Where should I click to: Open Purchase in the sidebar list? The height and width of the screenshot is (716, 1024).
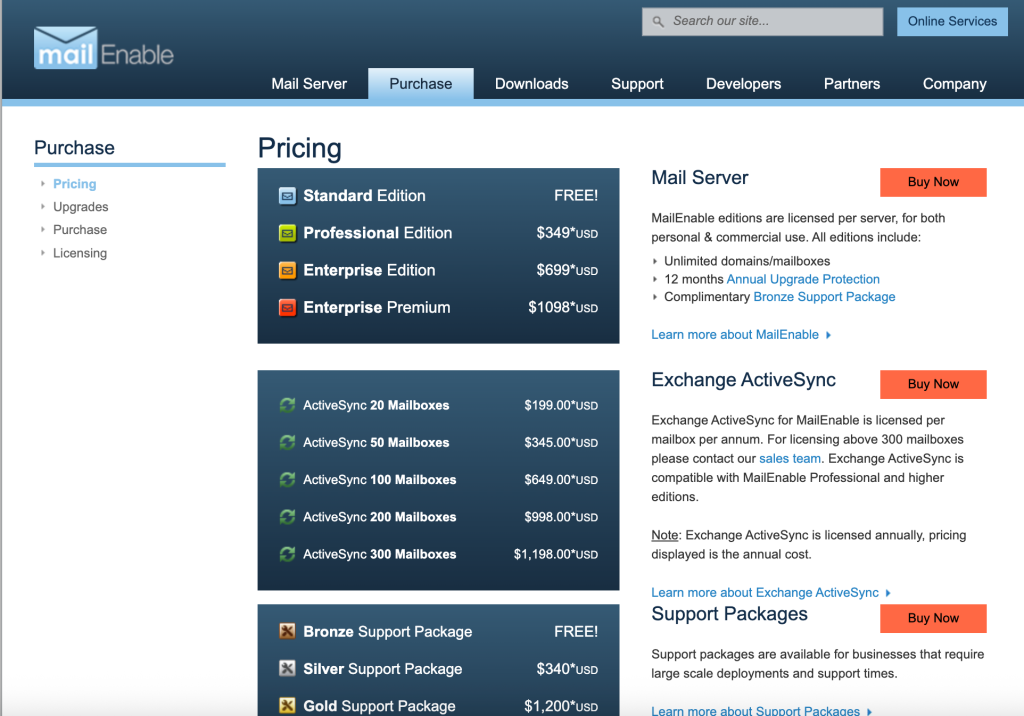click(x=80, y=229)
